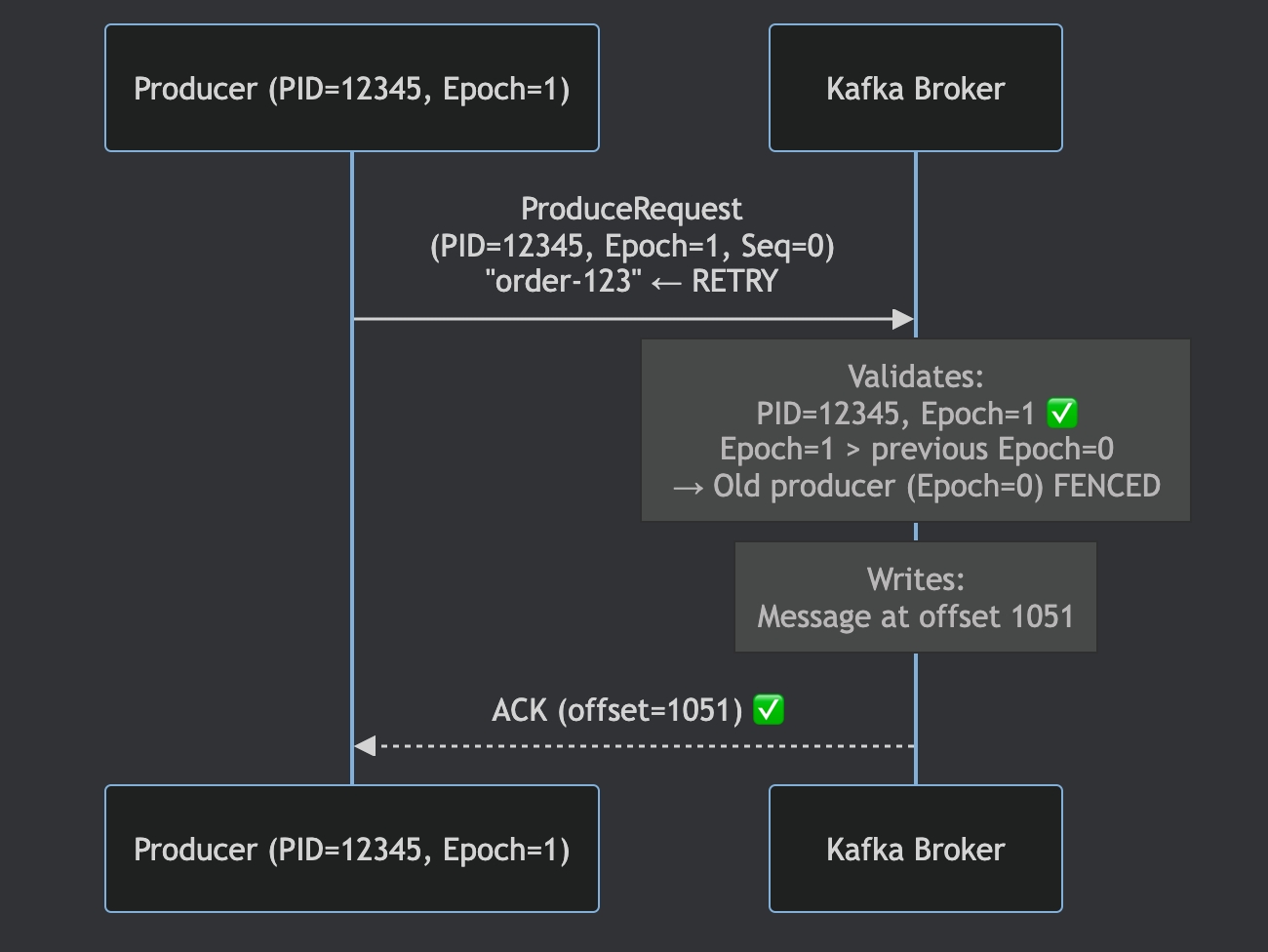Screen dimensions: 1268x952
Task: Click the dashed arrowhead pointing at producer lifeline
Action: (365, 746)
